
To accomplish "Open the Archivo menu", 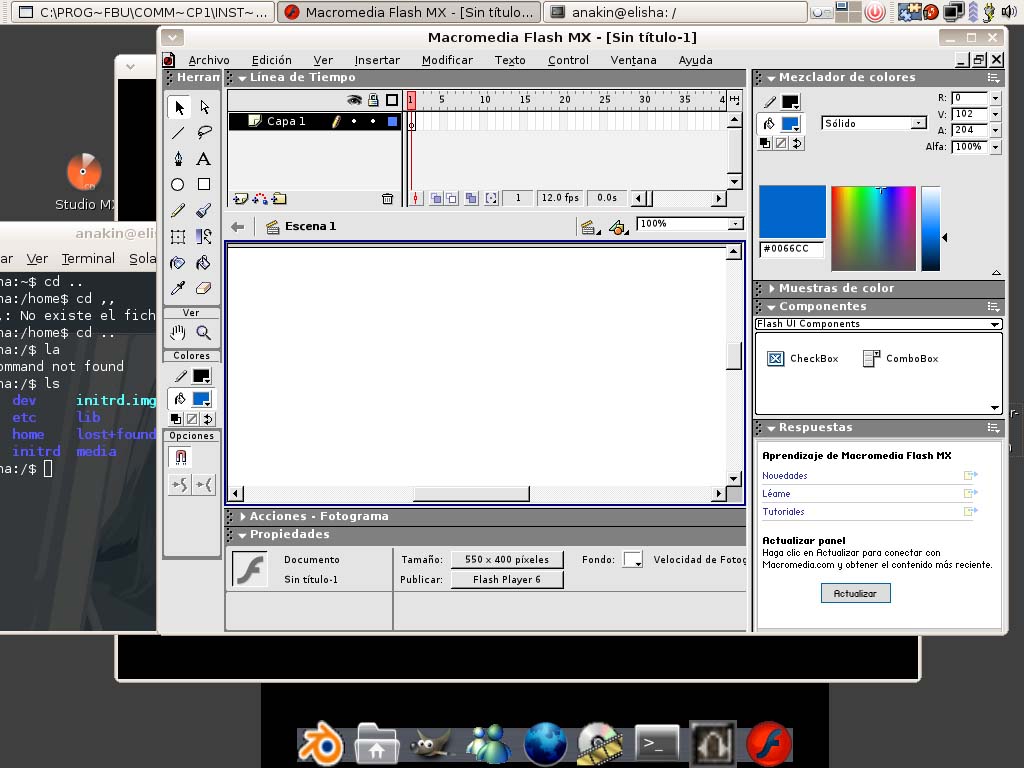I will pos(209,60).
